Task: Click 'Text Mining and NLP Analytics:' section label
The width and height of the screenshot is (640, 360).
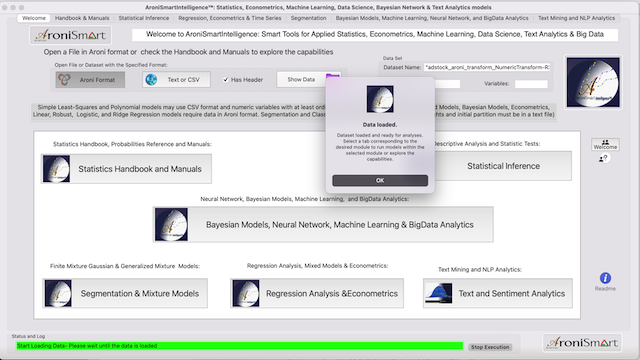Action: coord(480,269)
